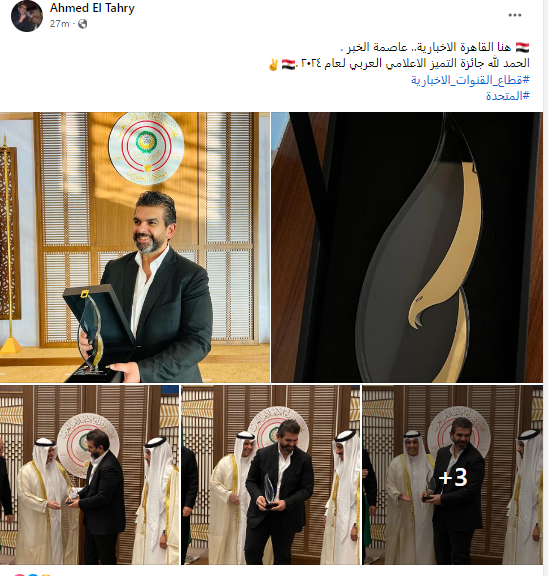The width and height of the screenshot is (548, 576).
Task: View the middle photo of the man looking at the trophy
Action: (x=271, y=475)
